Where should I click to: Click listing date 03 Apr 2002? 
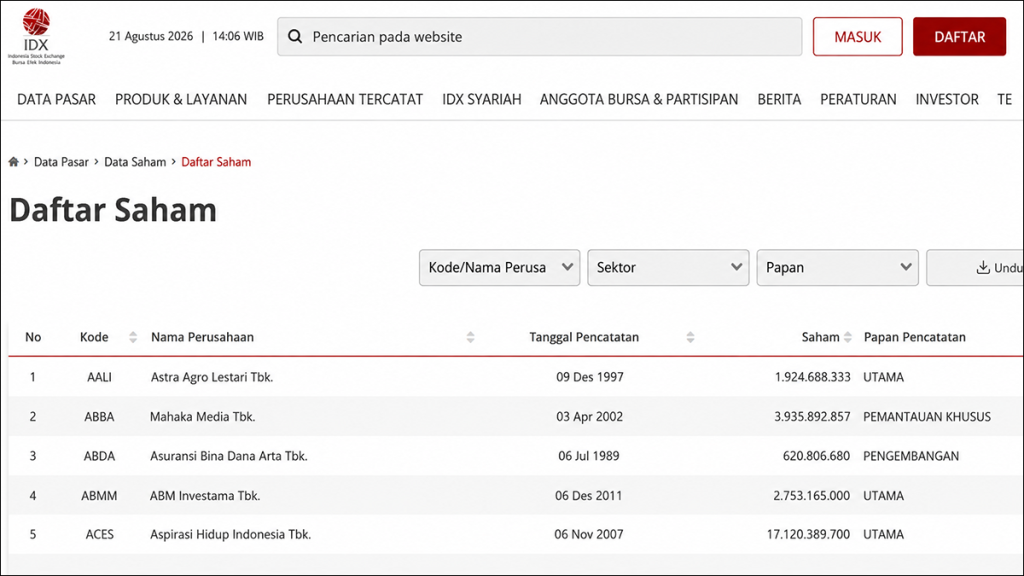tap(590, 417)
